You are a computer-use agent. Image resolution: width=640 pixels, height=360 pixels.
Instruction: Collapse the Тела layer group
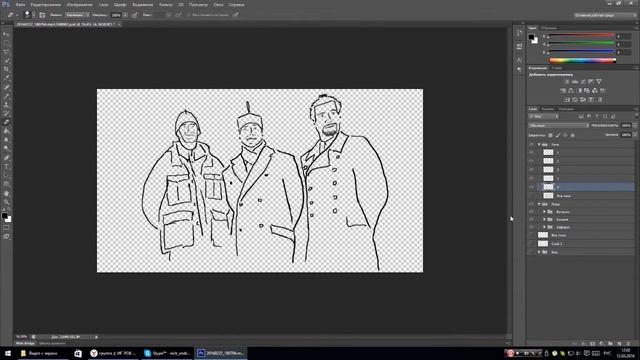[539, 144]
